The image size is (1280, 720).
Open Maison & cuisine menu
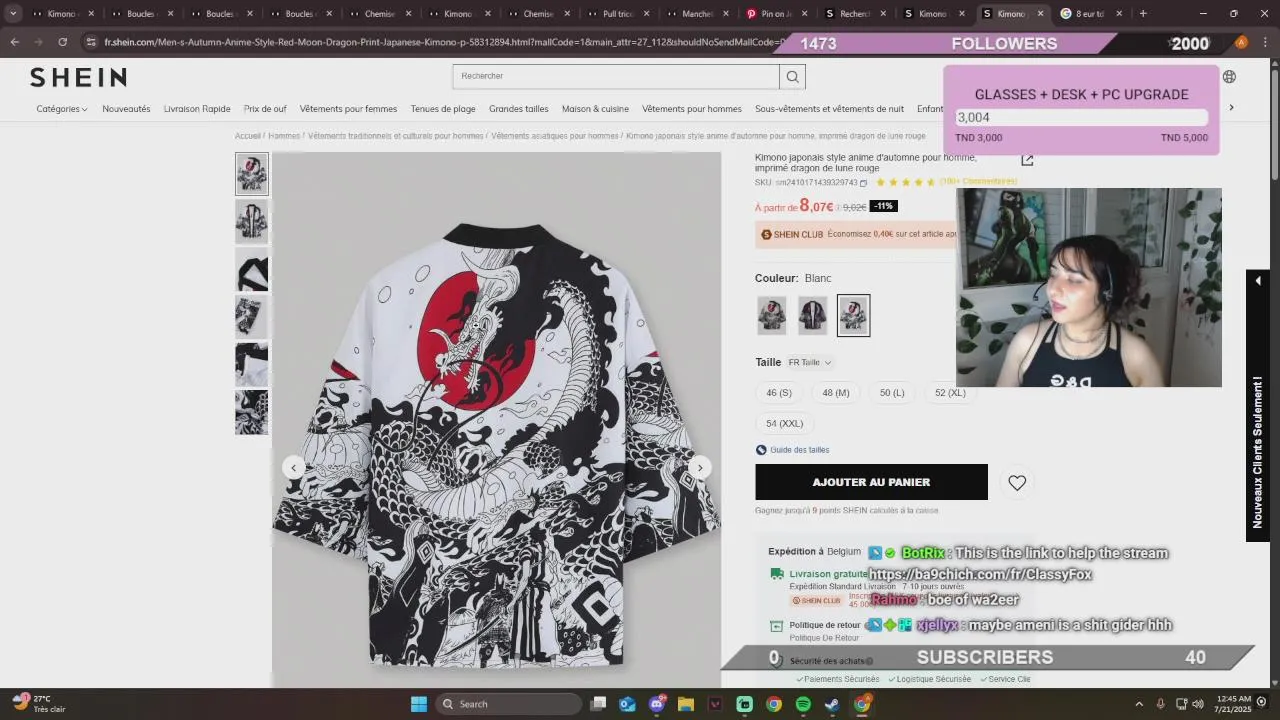coord(595,109)
